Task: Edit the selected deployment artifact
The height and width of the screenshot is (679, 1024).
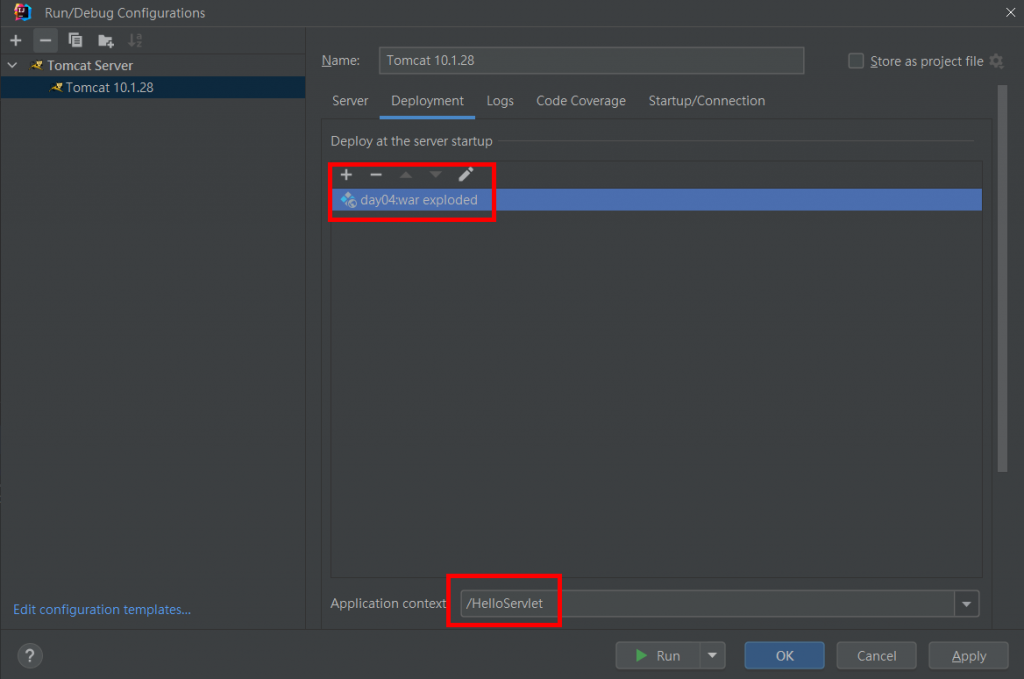Action: click(466, 174)
